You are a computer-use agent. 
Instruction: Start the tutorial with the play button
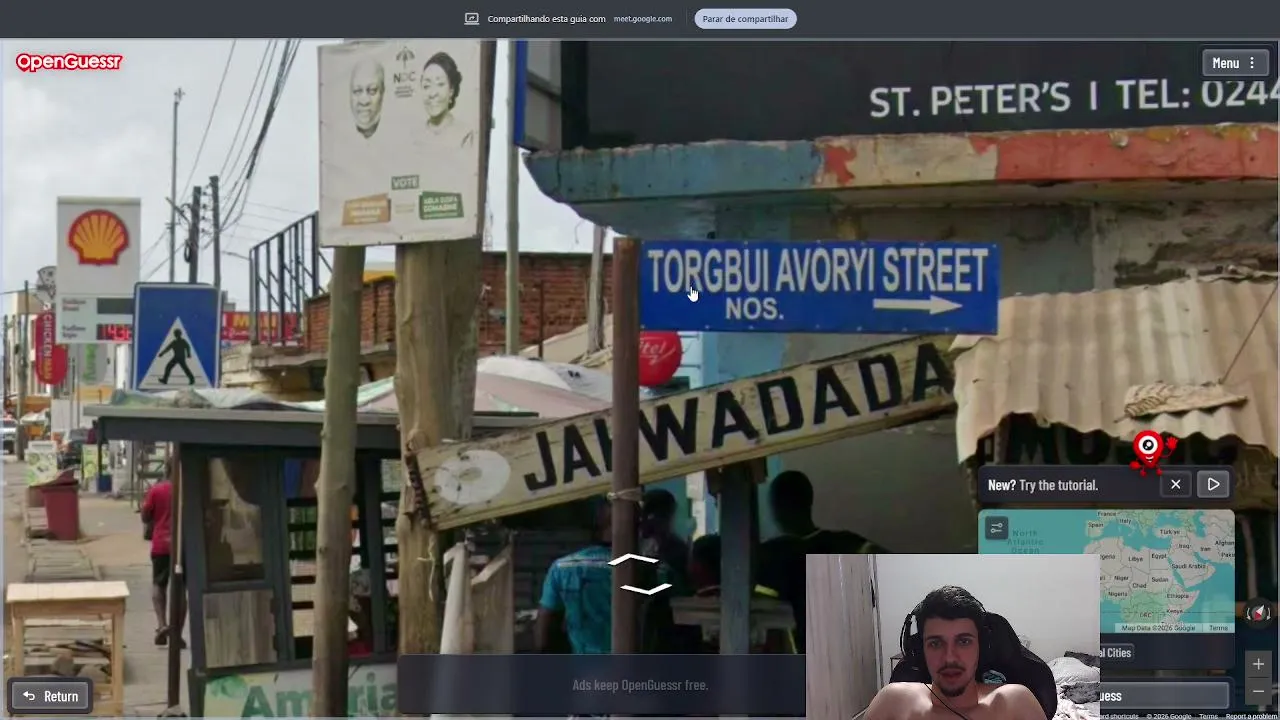(1213, 485)
